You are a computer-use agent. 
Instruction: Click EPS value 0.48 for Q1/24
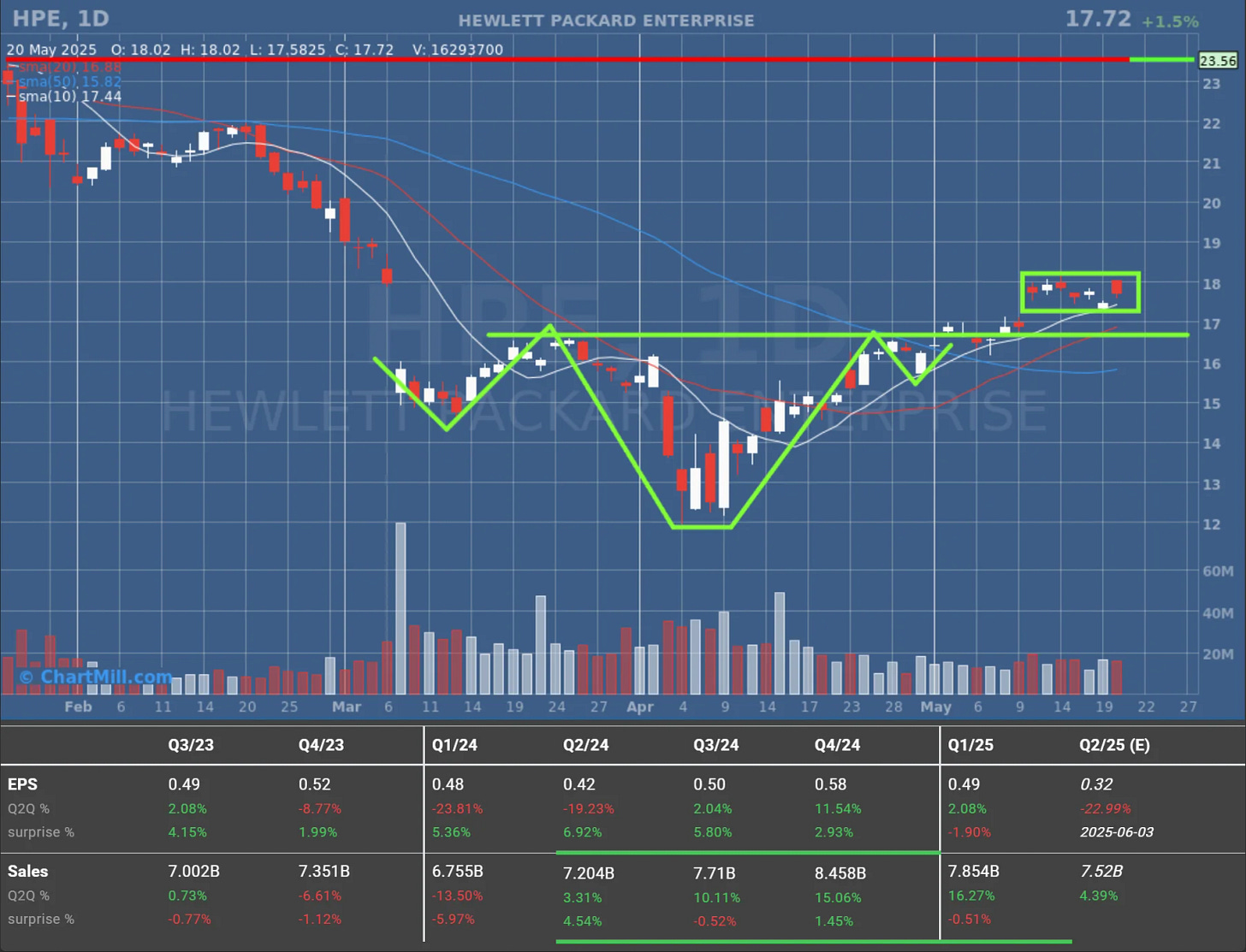[448, 784]
